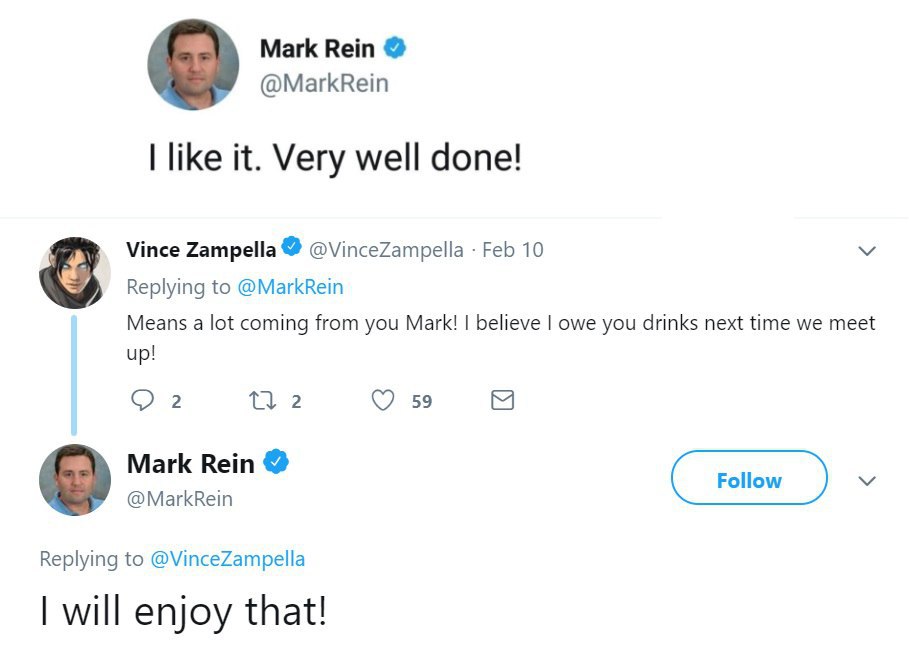Click the Feb 10 tweet timestamp
The height and width of the screenshot is (649, 909).
(x=513, y=249)
